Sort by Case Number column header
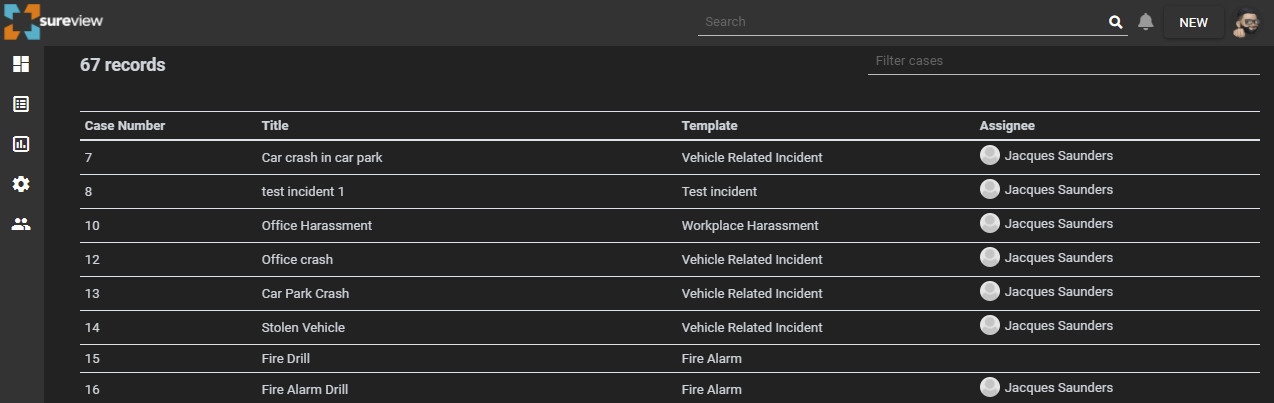The height and width of the screenshot is (403, 1274). (x=125, y=126)
